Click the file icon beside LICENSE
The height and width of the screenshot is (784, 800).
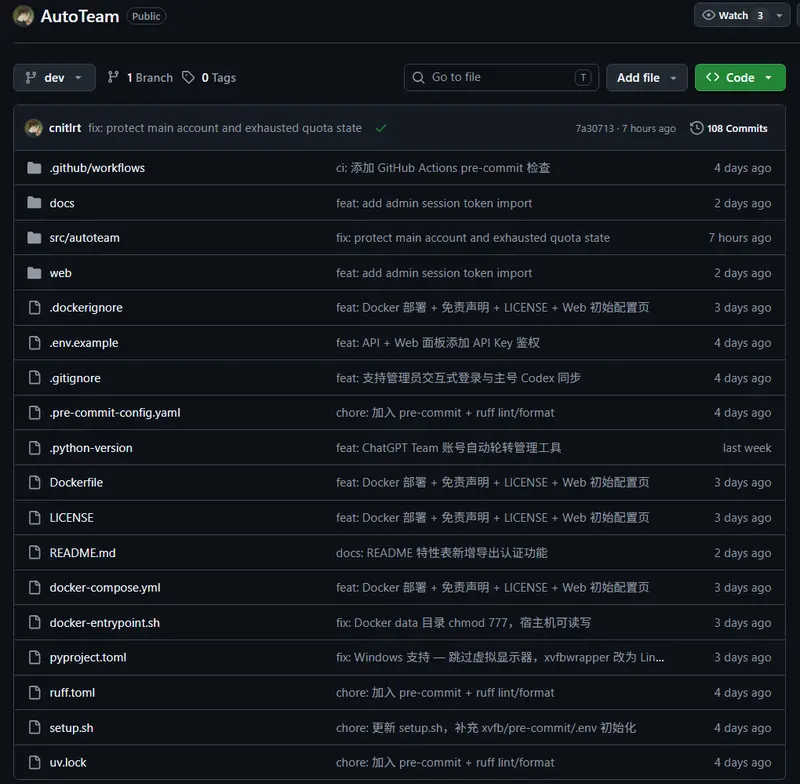[x=35, y=518]
